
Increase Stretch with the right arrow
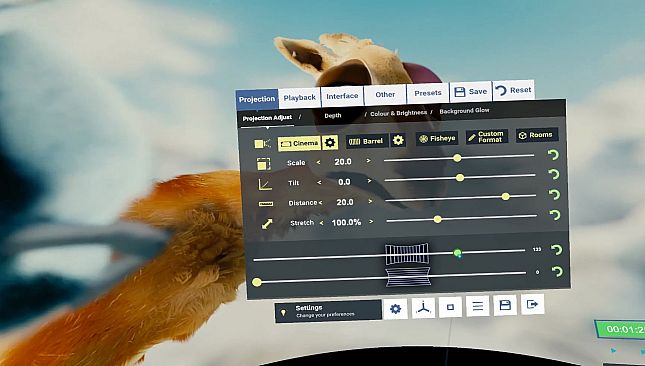tap(371, 221)
